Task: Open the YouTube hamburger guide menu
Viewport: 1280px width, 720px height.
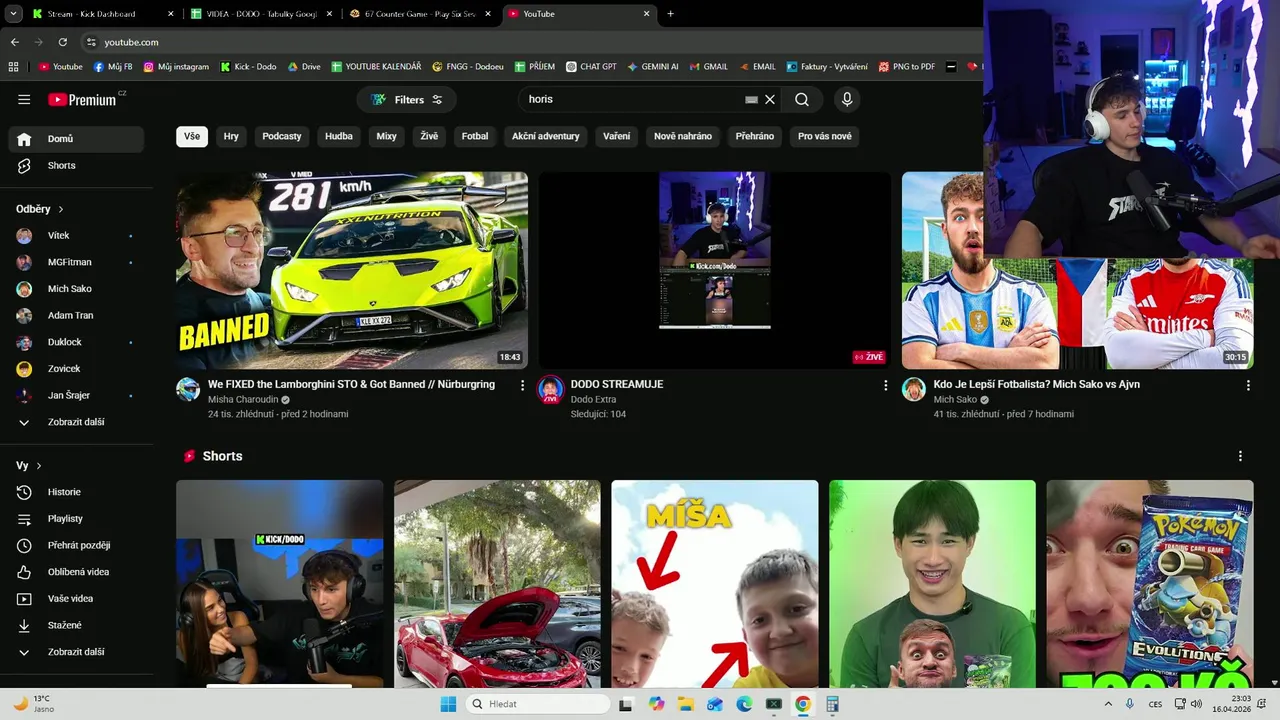Action: (x=24, y=99)
